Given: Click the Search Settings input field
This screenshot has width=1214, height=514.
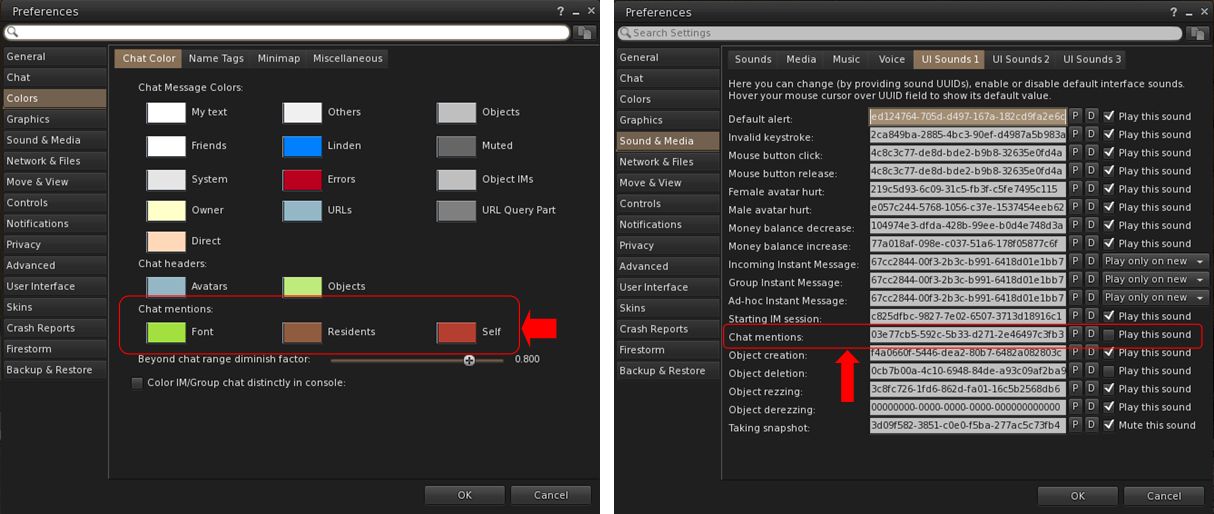Looking at the screenshot, I should [x=900, y=33].
